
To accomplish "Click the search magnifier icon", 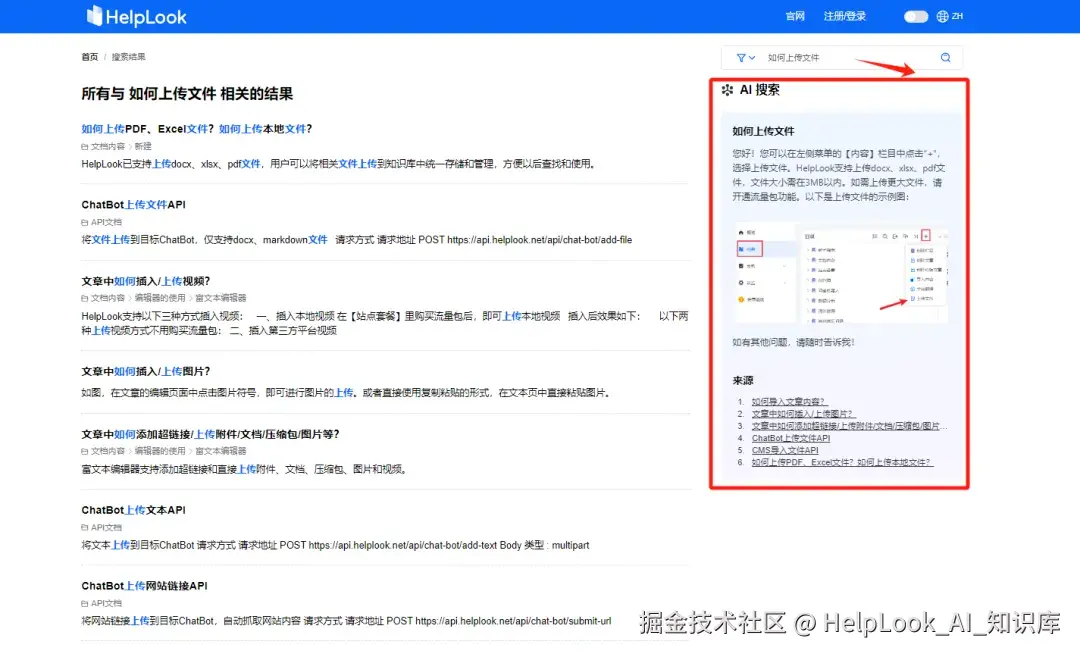I will click(x=946, y=58).
